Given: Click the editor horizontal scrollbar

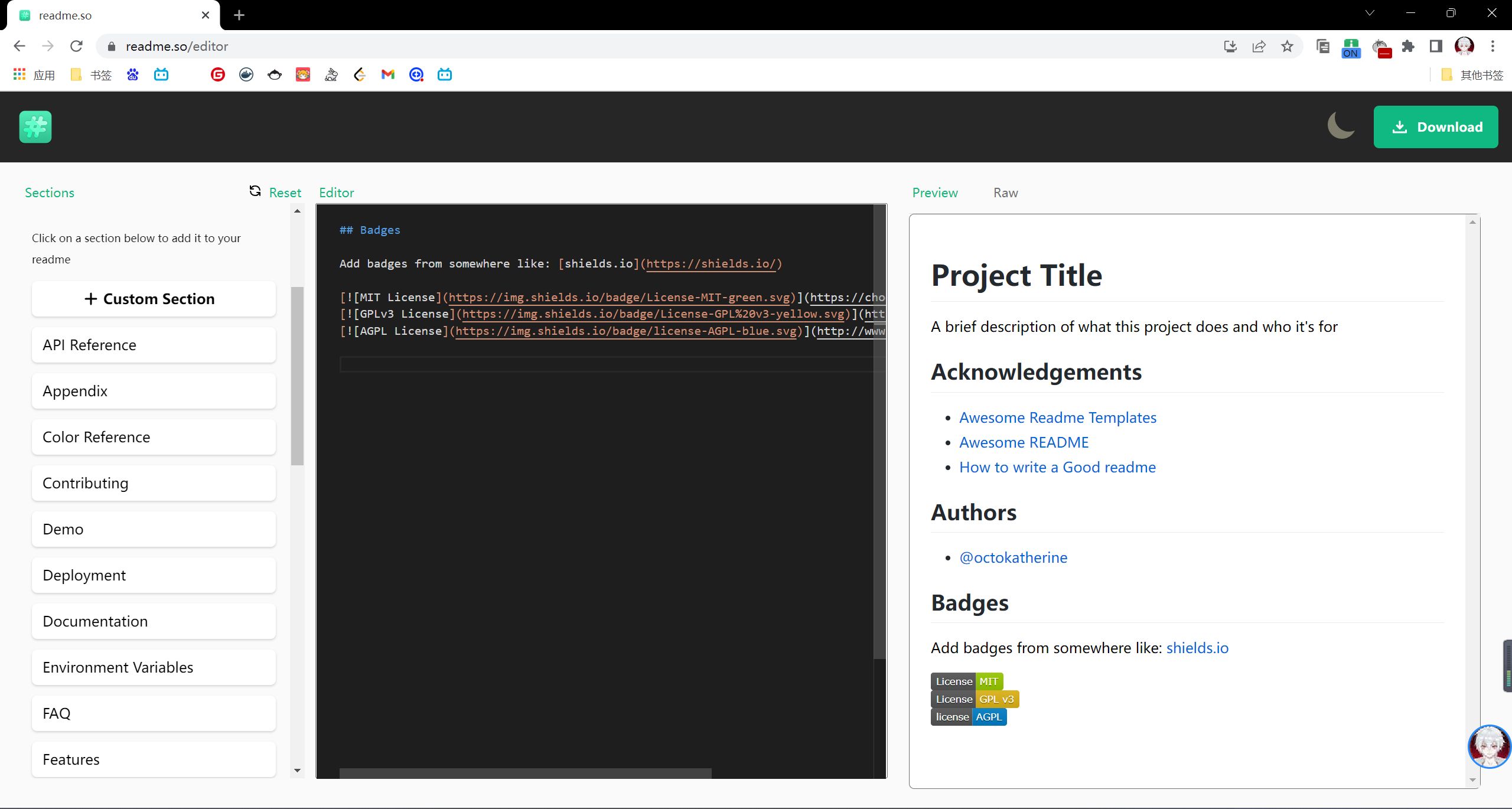Looking at the screenshot, I should [525, 773].
